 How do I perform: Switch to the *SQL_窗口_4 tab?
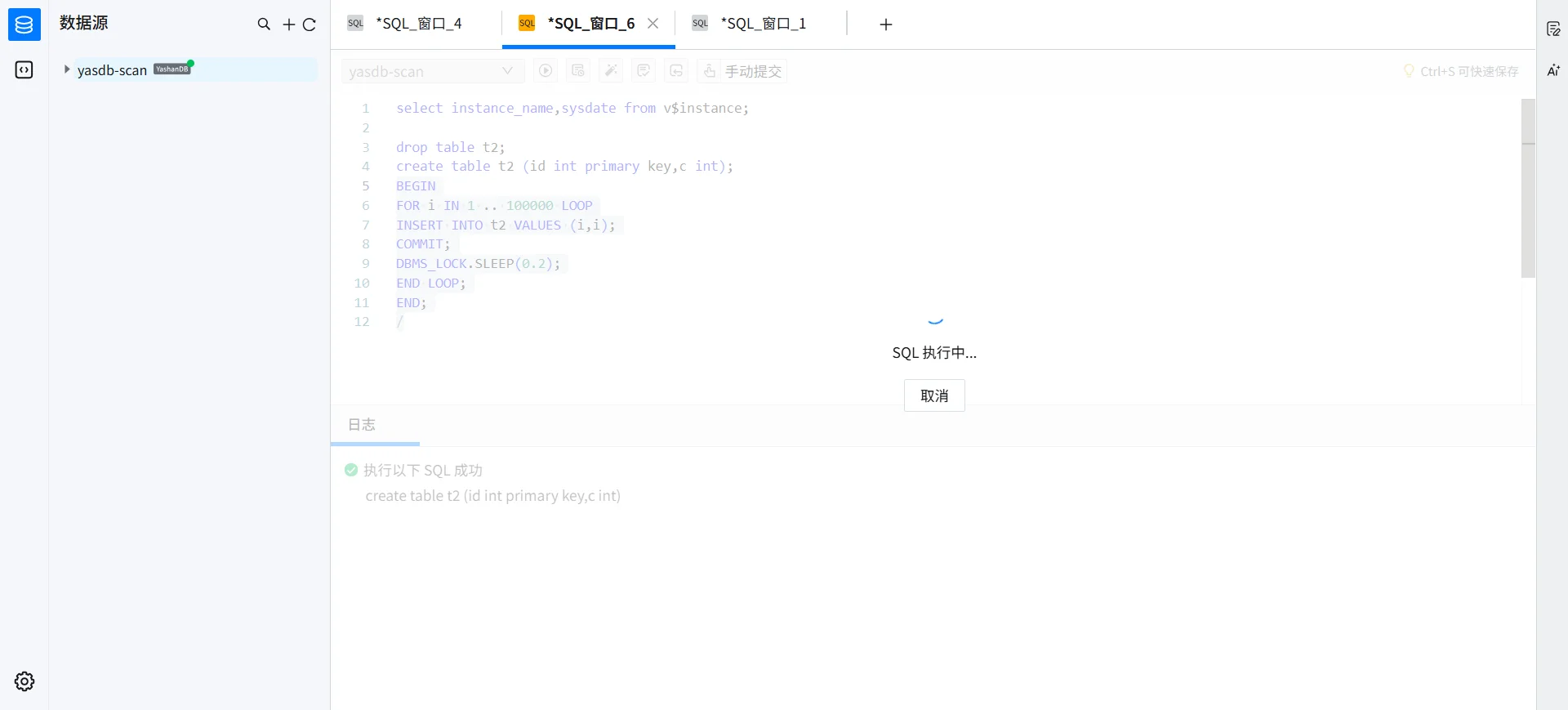[x=419, y=24]
